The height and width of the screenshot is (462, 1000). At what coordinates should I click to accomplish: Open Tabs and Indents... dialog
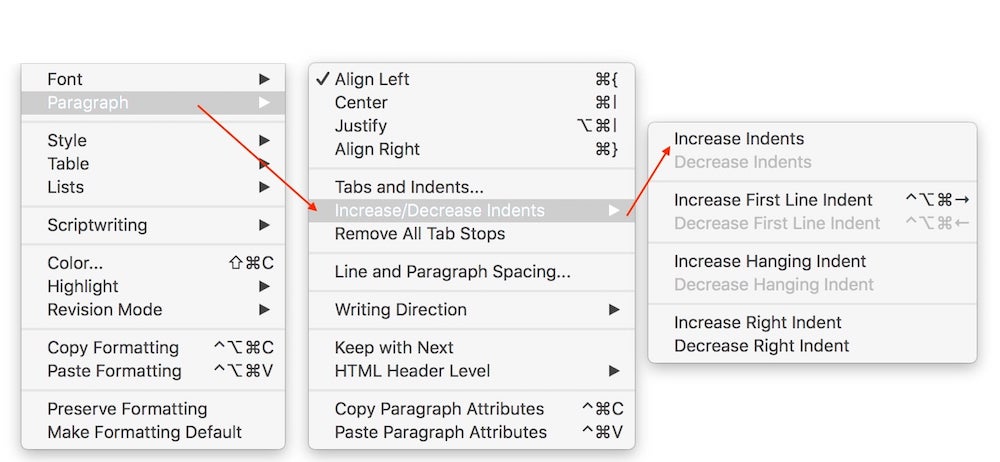tap(409, 187)
